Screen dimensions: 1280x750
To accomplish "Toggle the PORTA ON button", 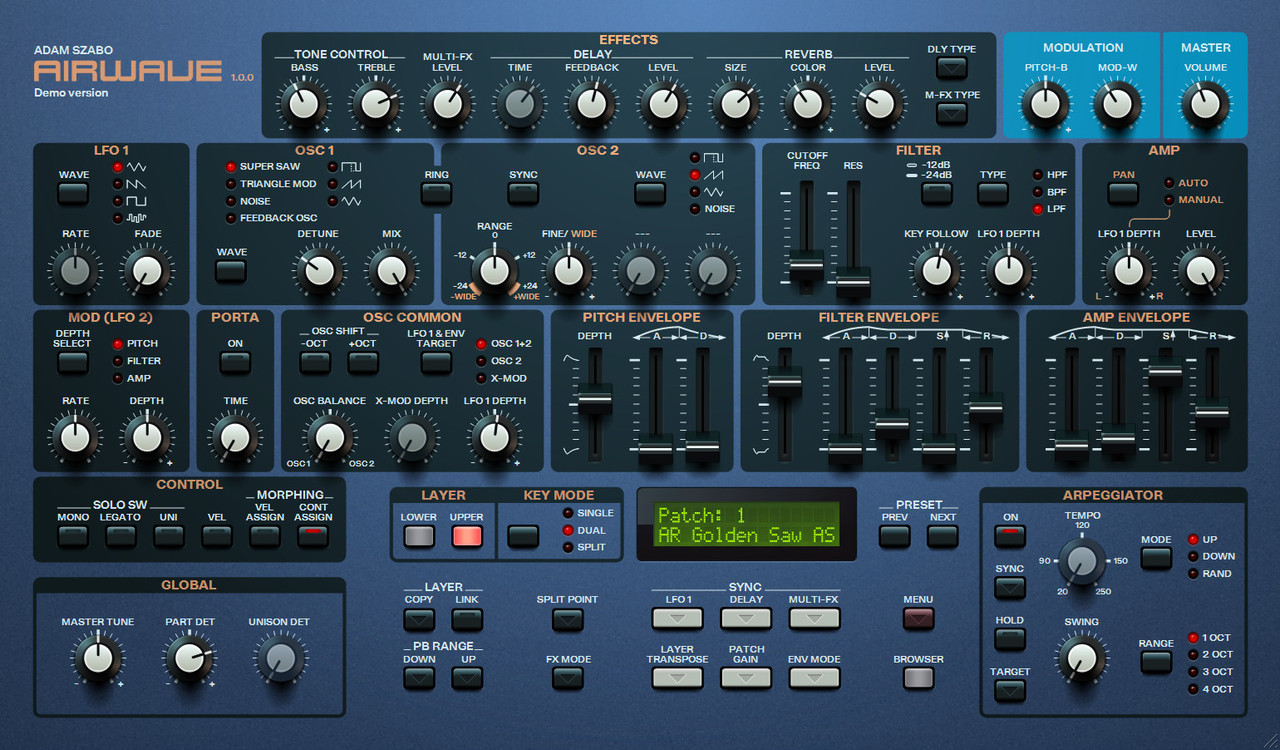I will (x=235, y=362).
